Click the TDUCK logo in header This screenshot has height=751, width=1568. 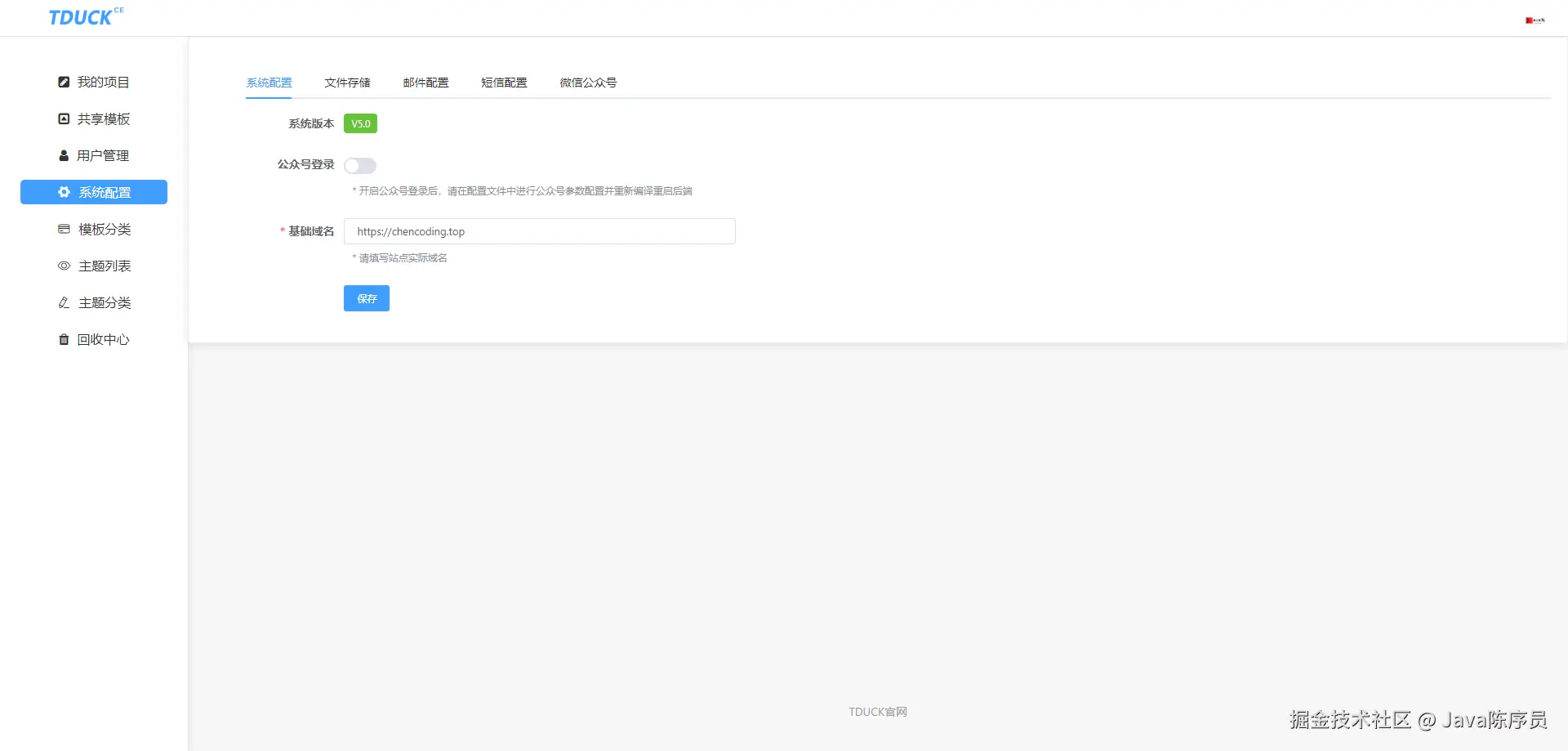tap(86, 16)
